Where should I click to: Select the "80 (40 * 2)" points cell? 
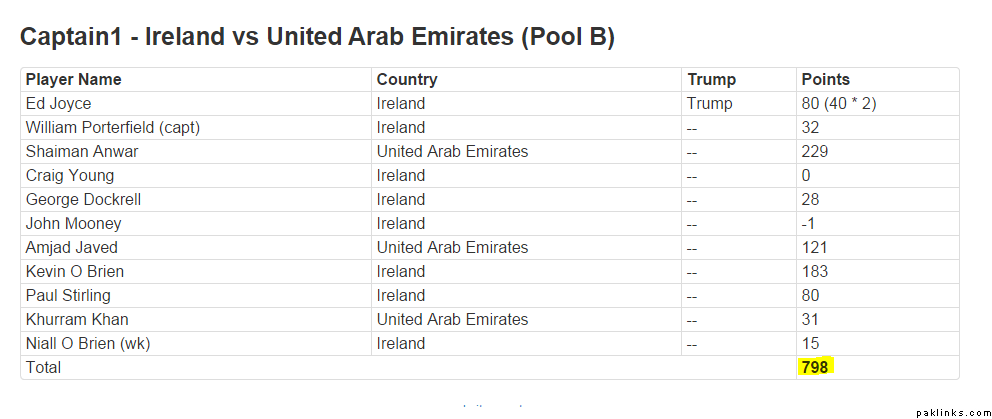pos(839,104)
